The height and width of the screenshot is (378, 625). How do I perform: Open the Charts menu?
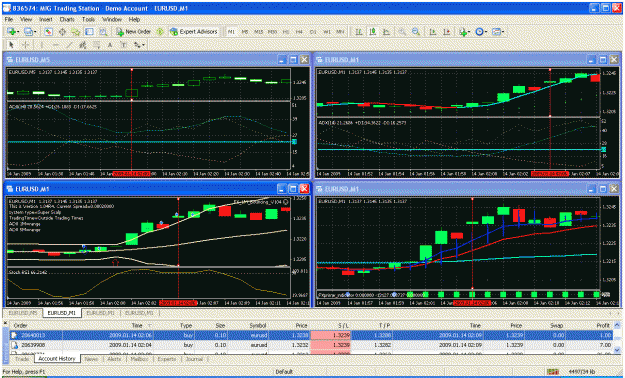click(x=67, y=19)
